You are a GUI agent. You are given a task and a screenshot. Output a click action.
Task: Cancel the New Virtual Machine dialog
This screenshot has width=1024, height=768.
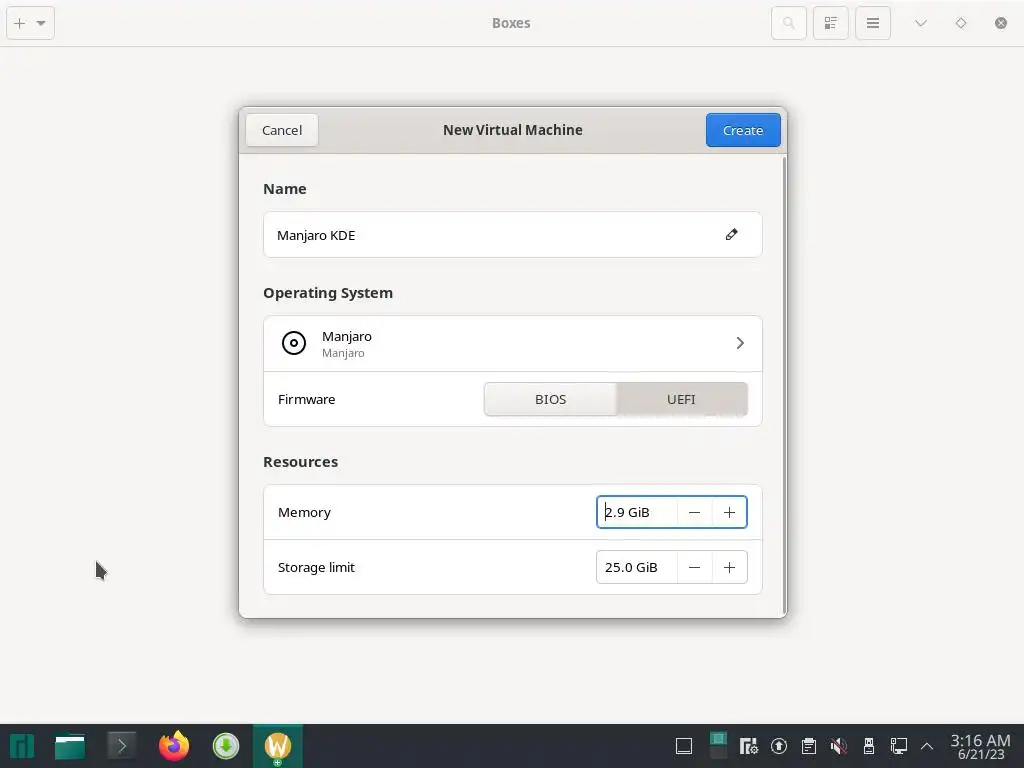pos(282,130)
